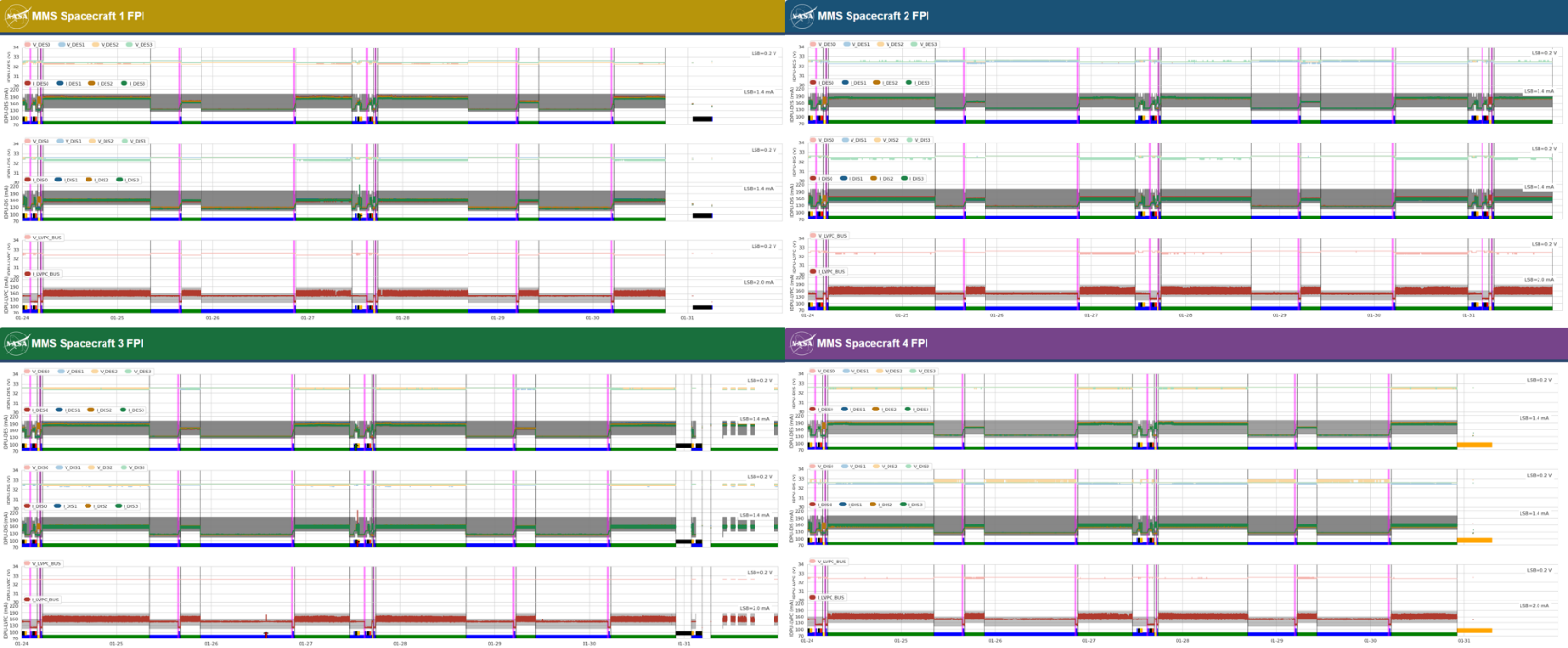
Task: Hide I_DES0 trace in Spacecraft 1 plot
Action: click(x=37, y=84)
